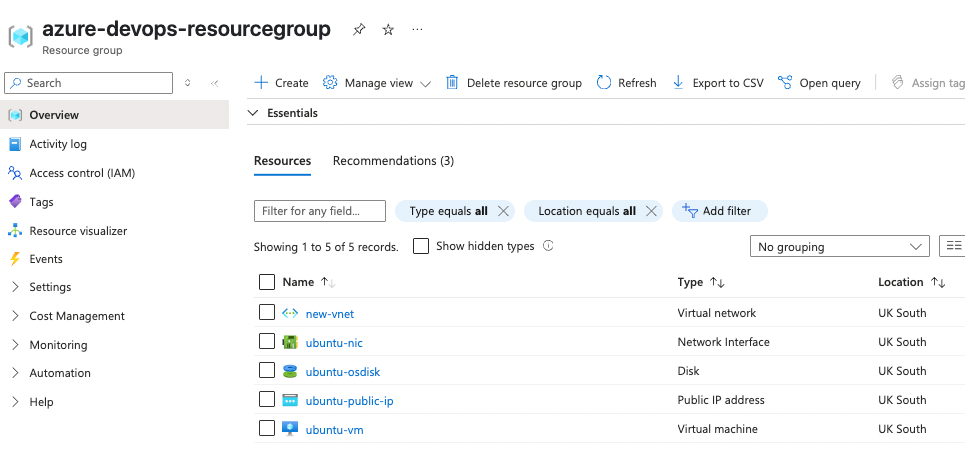Screen dimensions: 965x454
Task: Collapse the Essentials section
Action: coord(253,114)
